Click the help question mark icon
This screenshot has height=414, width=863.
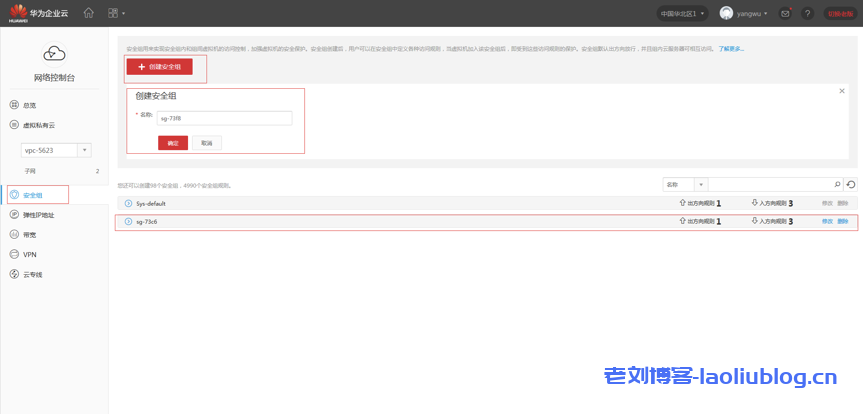[x=807, y=13]
